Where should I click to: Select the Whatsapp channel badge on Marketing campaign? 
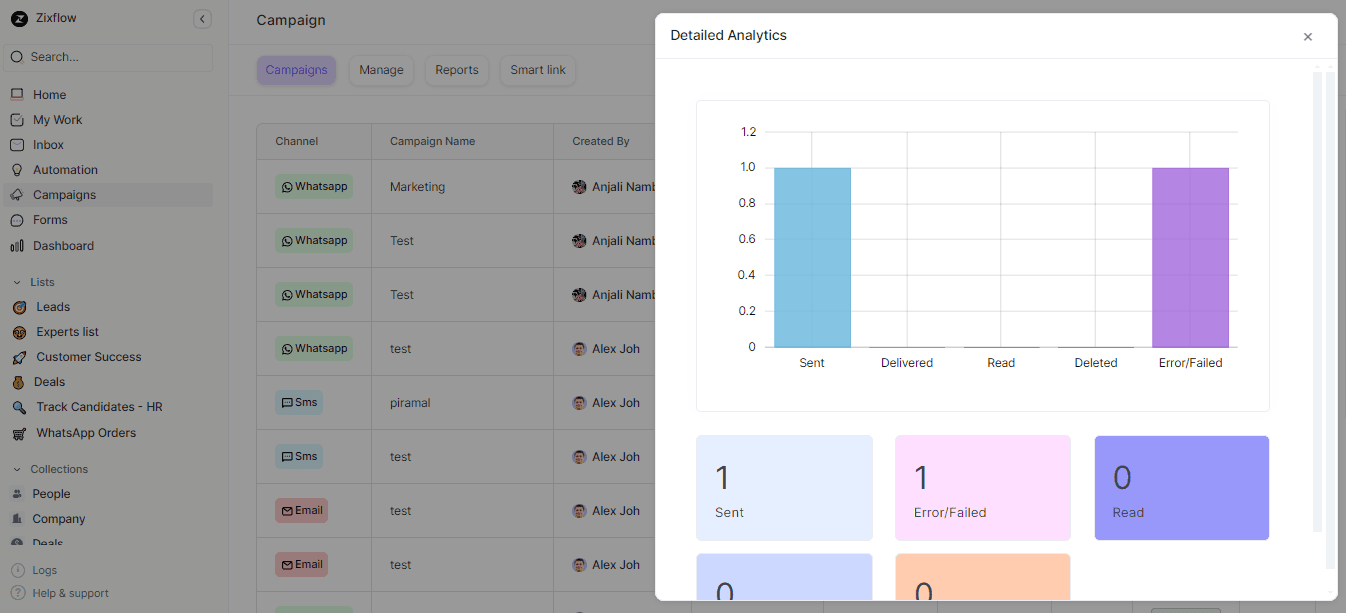pyautogui.click(x=314, y=186)
